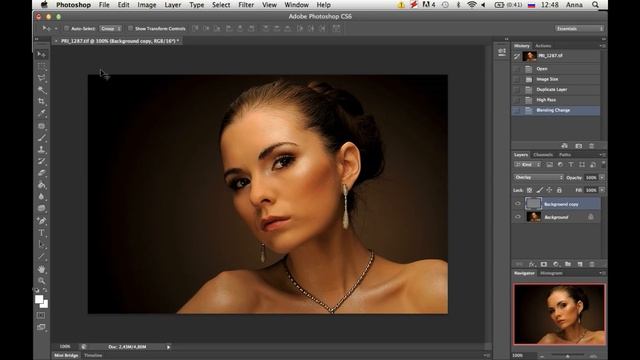Open the Auto-Select Group dropdown
The width and height of the screenshot is (640, 360).
[111, 29]
